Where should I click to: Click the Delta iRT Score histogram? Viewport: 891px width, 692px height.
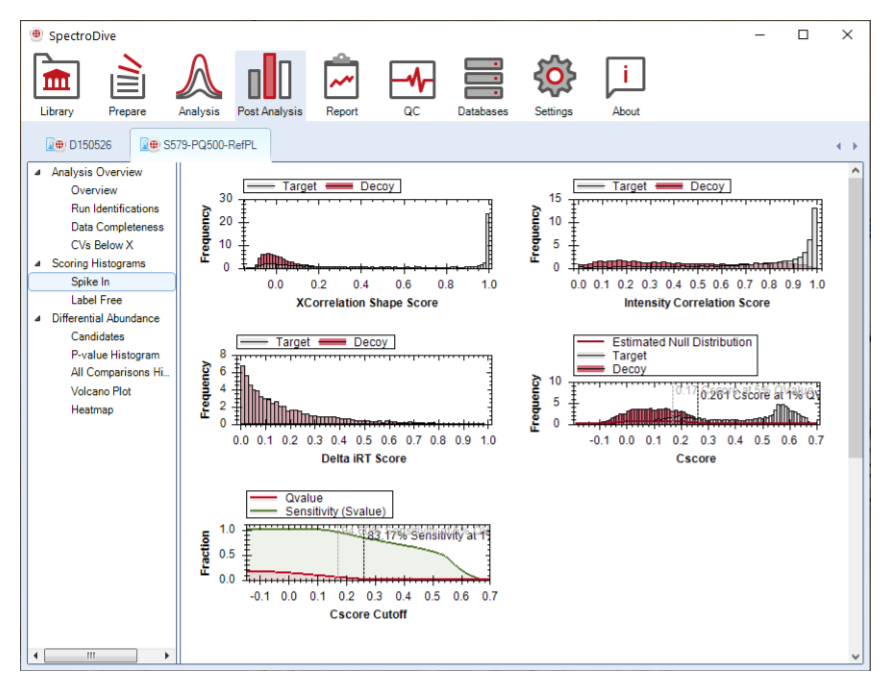(364, 390)
